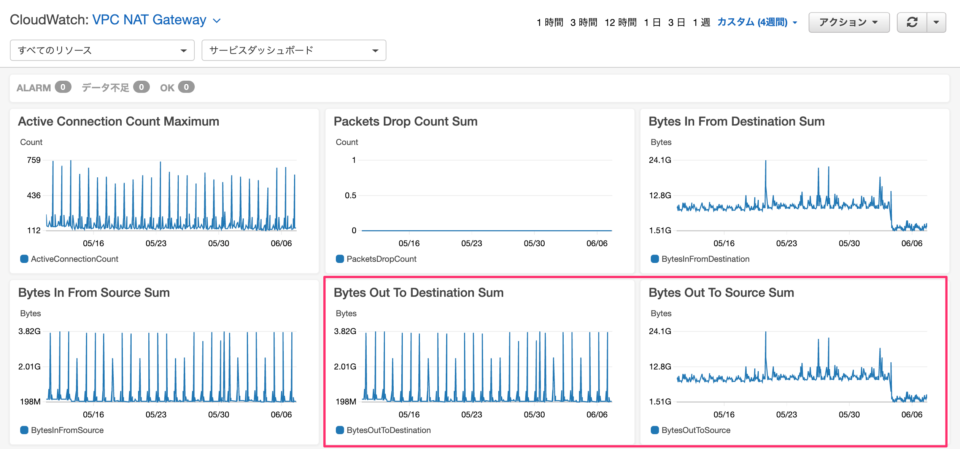Click the Packets Drop Count Sum title
Image resolution: width=960 pixels, height=449 pixels.
coord(405,121)
